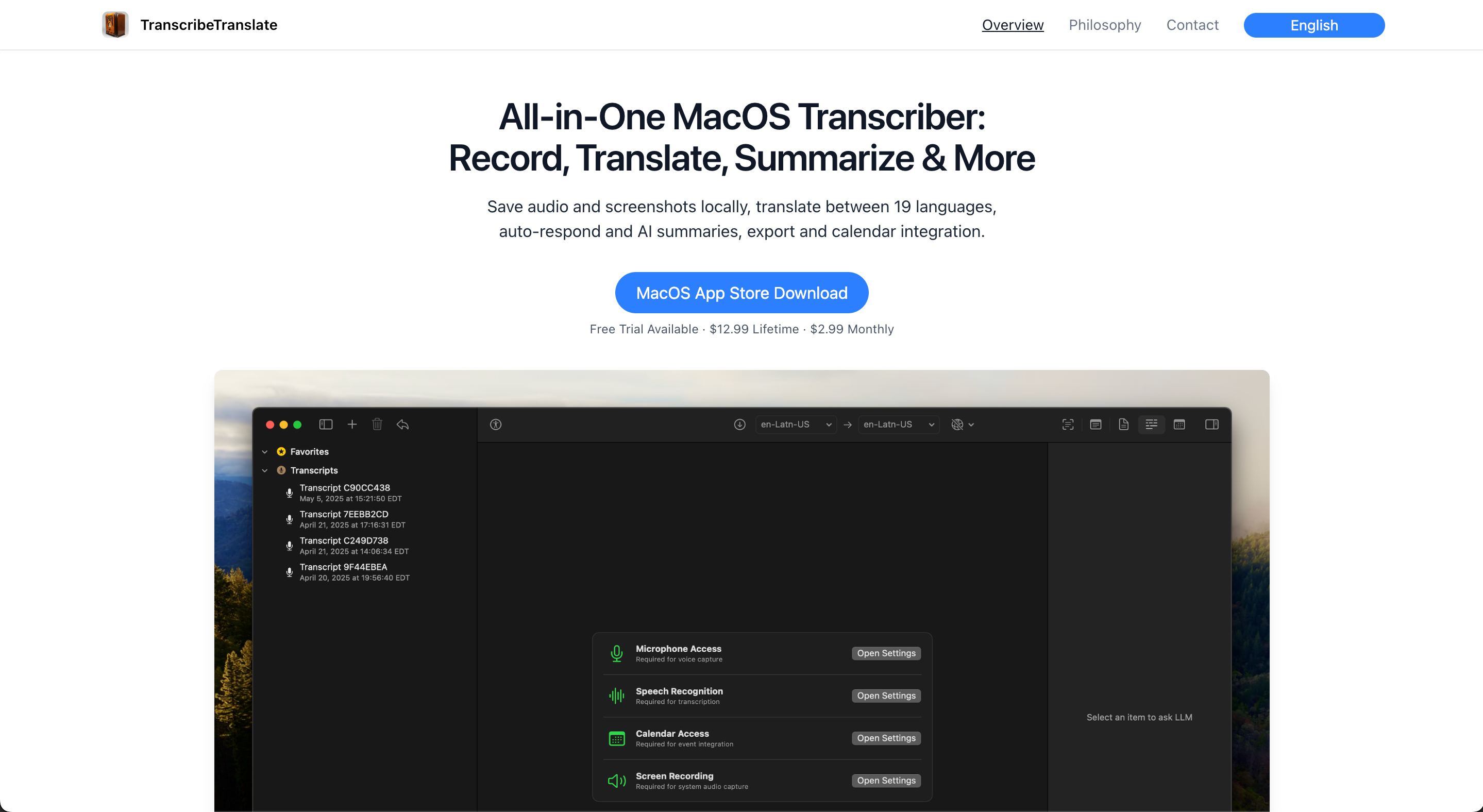The image size is (1483, 812).
Task: Open the target language en-Latn-US dropdown
Action: [x=899, y=424]
